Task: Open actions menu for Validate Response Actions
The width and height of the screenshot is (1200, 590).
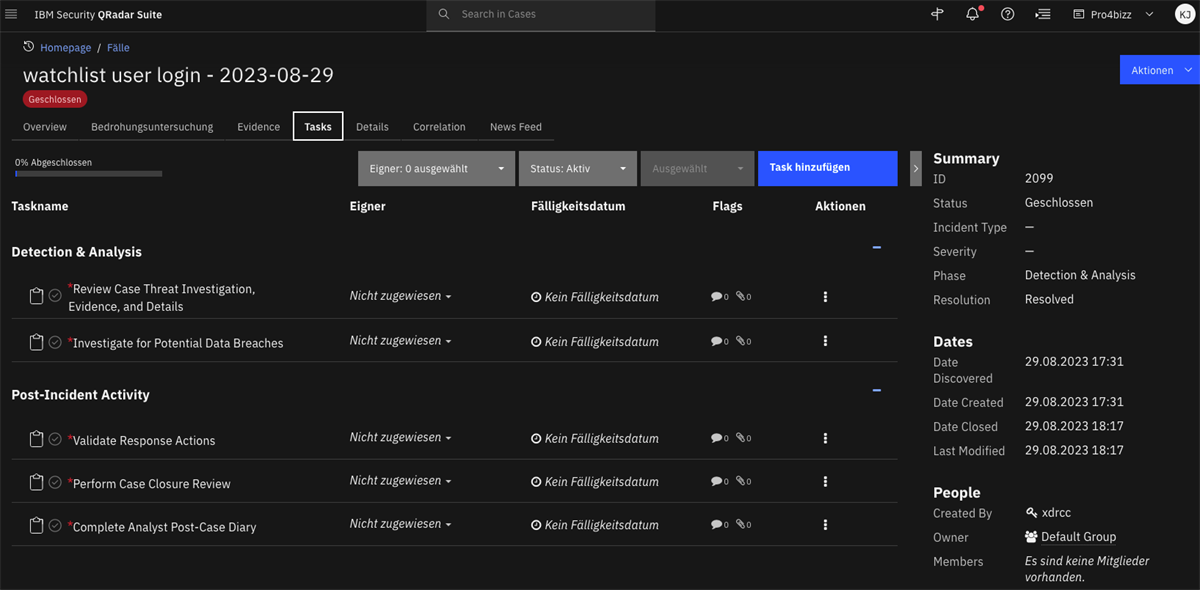Action: tap(825, 438)
